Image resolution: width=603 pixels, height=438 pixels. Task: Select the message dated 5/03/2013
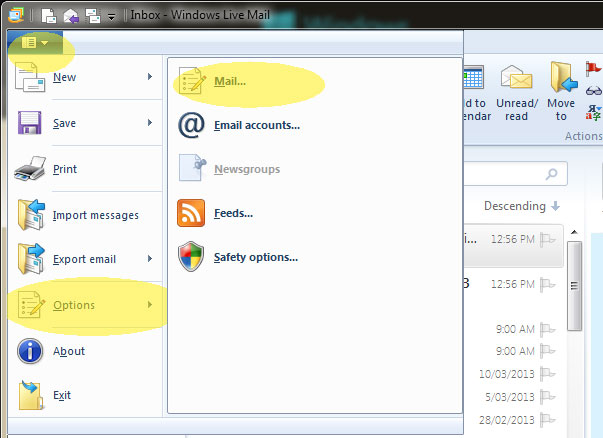tap(510, 397)
